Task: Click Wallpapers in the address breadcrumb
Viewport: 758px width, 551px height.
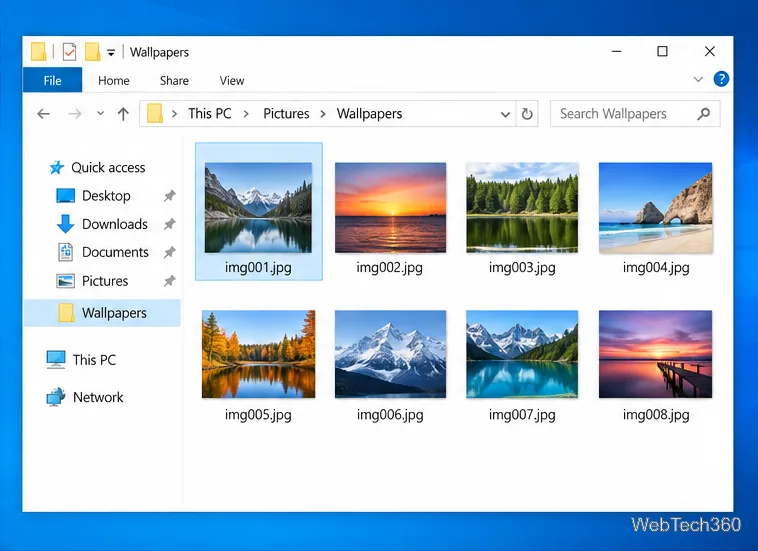Action: (x=369, y=114)
